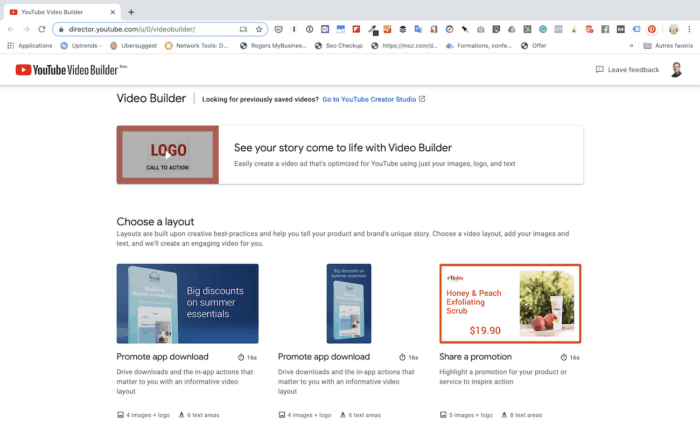The width and height of the screenshot is (700, 438).
Task: Open the moz.com bookmark
Action: point(404,46)
